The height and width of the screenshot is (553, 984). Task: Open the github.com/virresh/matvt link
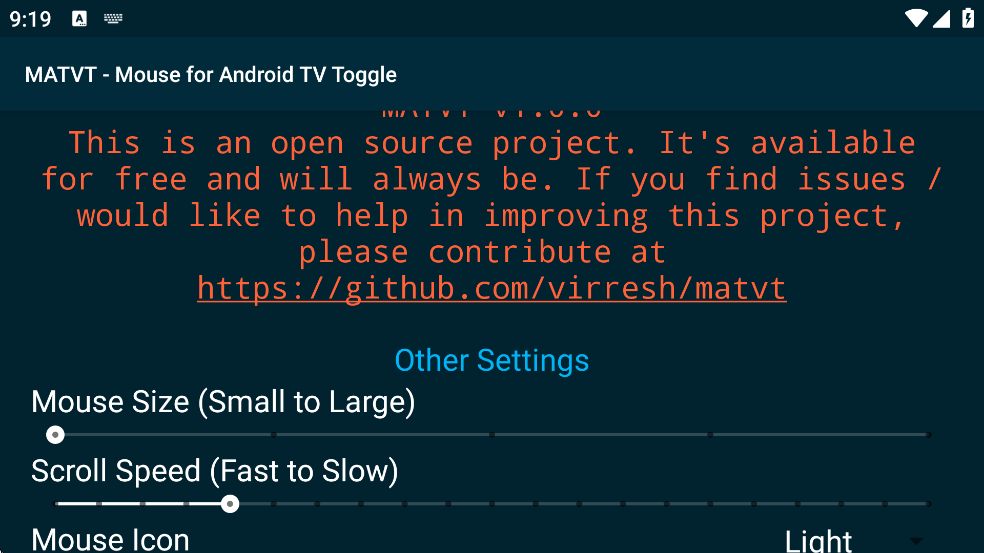(491, 289)
